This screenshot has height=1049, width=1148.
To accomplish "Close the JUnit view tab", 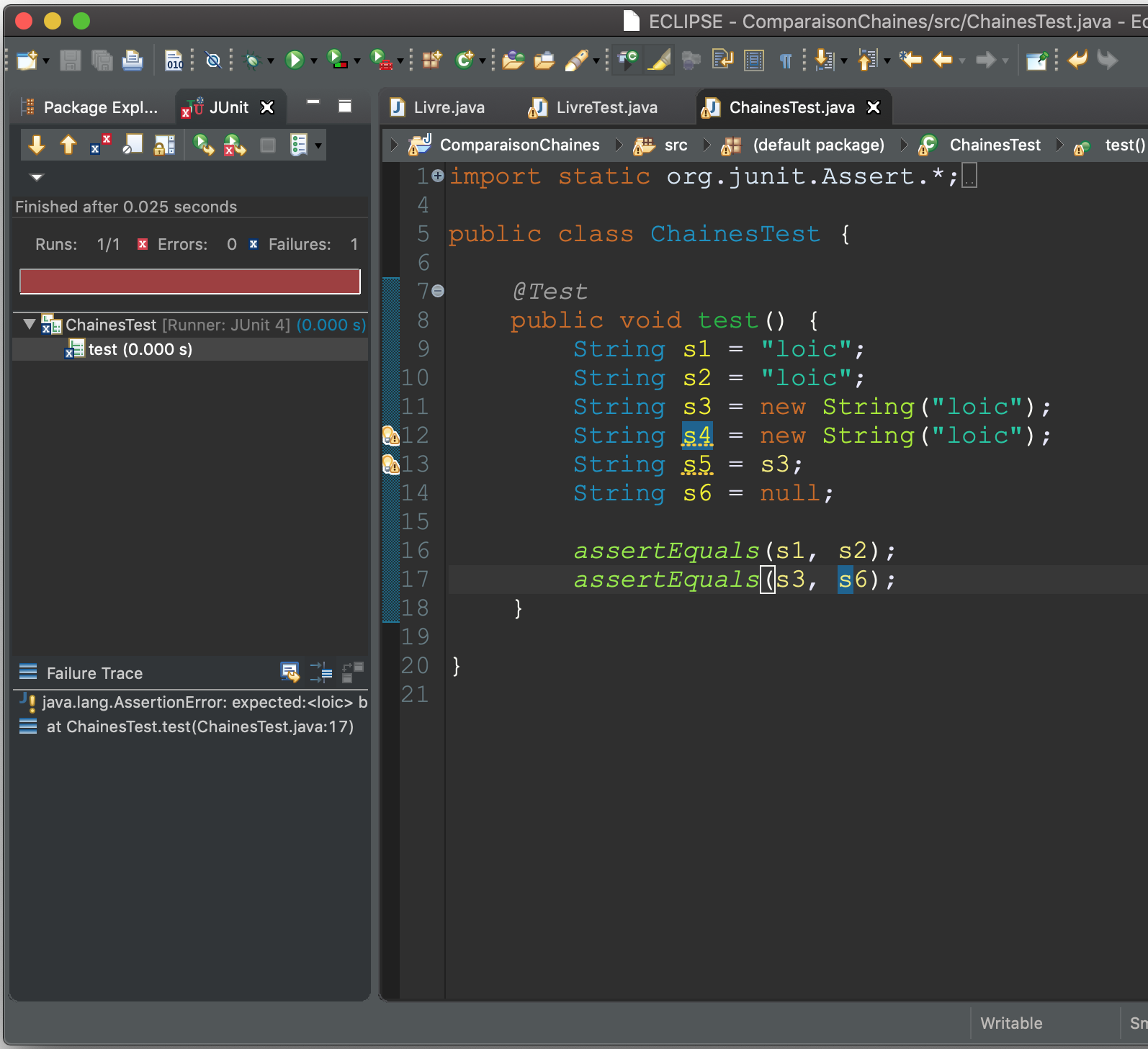I will pyautogui.click(x=267, y=107).
